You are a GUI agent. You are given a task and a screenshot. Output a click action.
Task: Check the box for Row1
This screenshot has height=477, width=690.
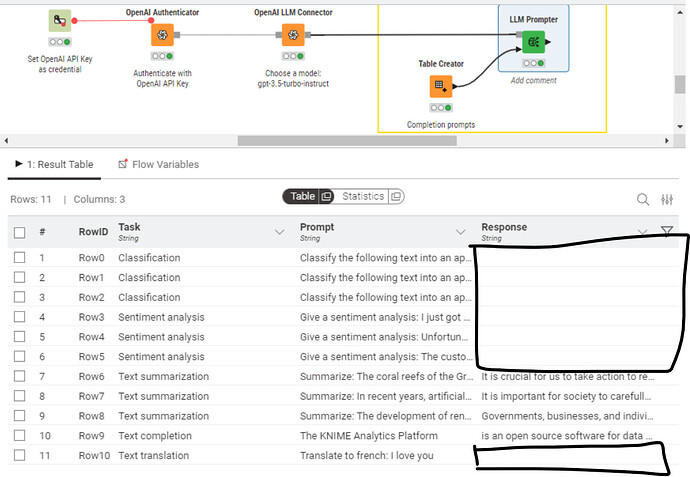tap(19, 277)
